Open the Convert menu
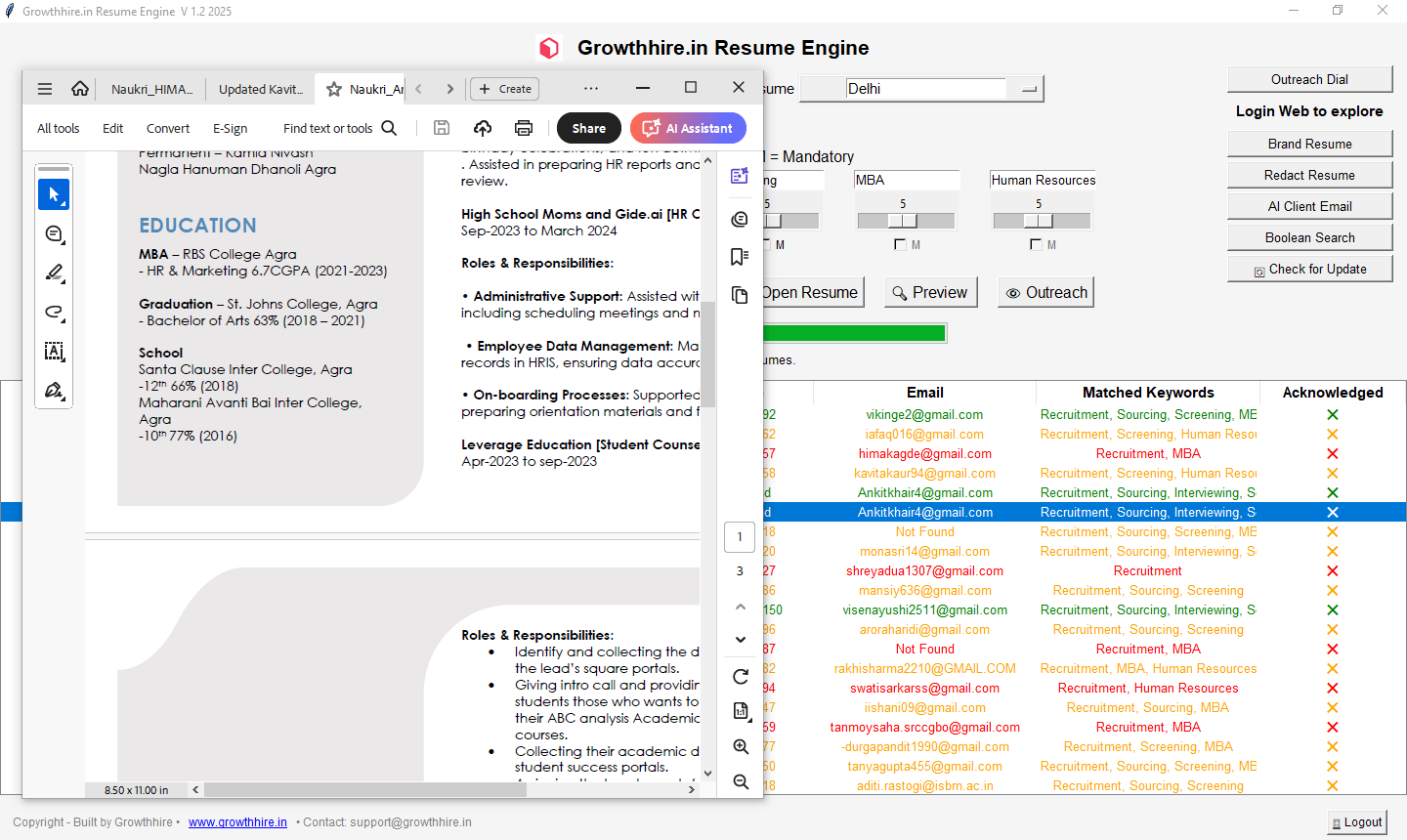This screenshot has width=1407, height=840. 168,128
